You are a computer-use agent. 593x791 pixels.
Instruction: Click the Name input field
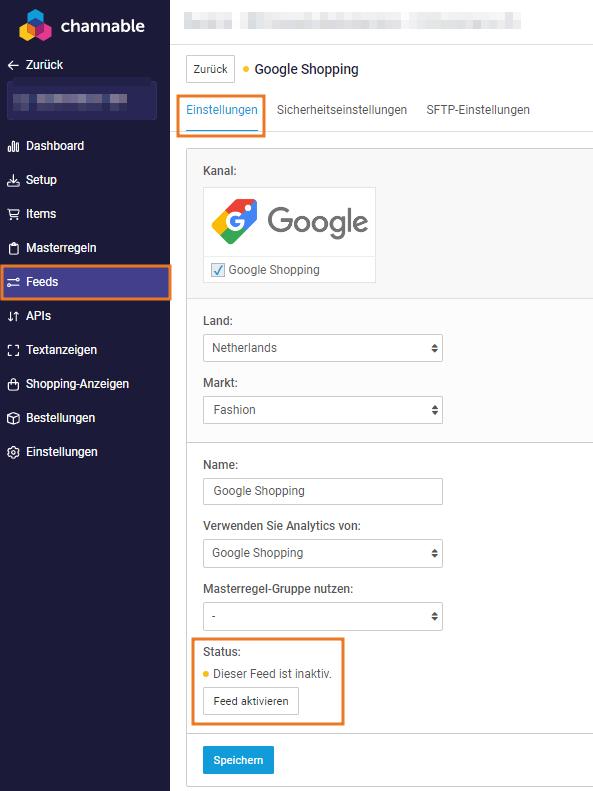pos(323,491)
